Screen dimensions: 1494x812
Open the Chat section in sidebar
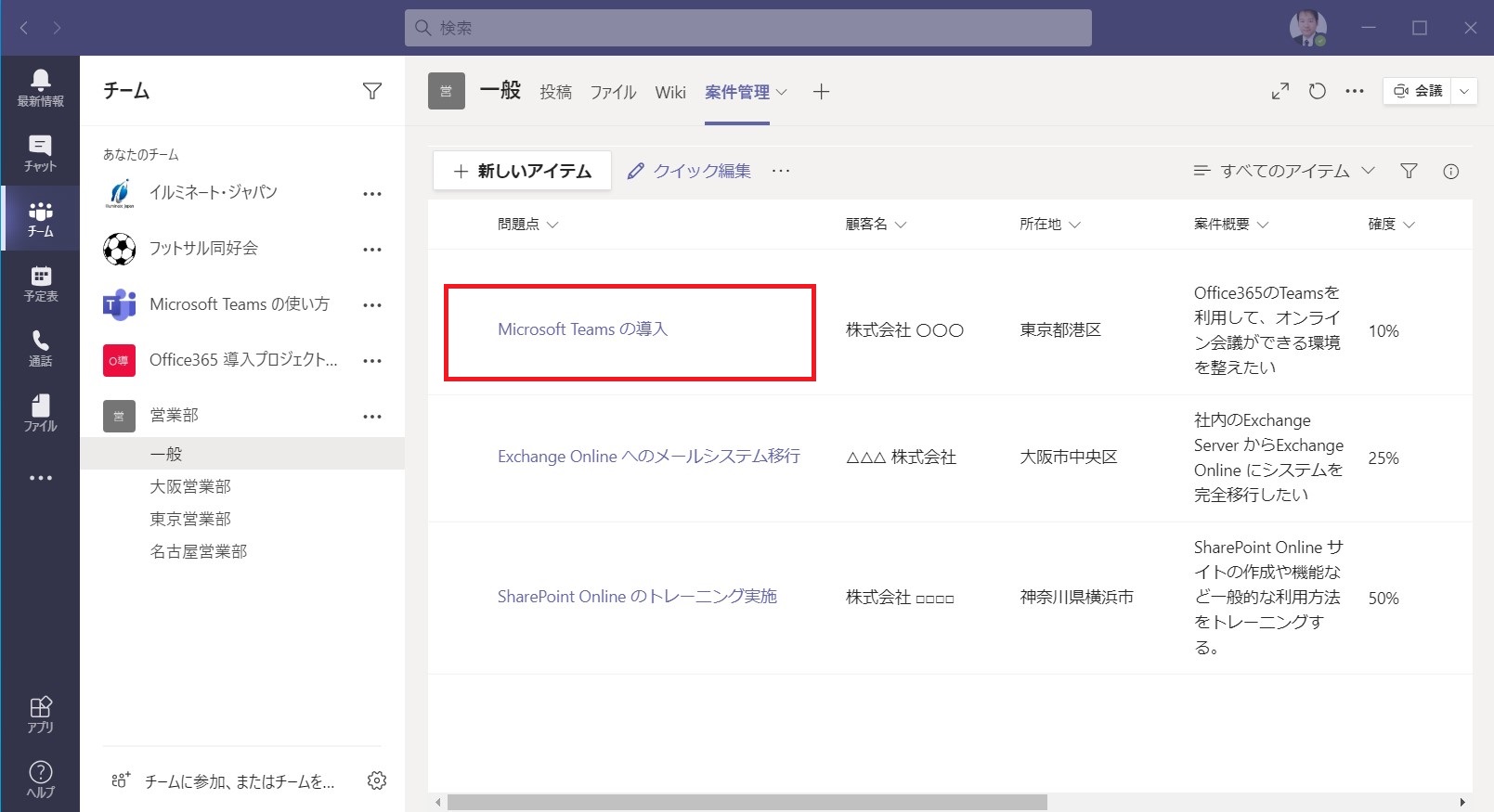pos(40,153)
